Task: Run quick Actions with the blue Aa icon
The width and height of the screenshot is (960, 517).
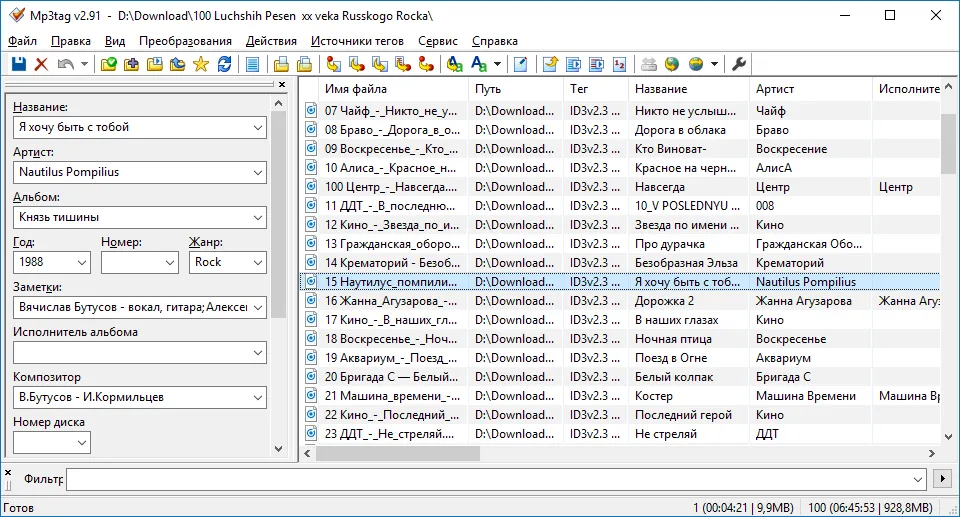Action: 479,64
